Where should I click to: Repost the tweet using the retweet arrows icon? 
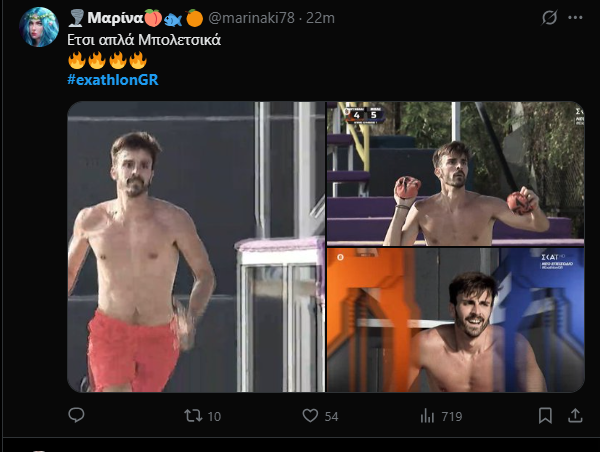coord(193,415)
